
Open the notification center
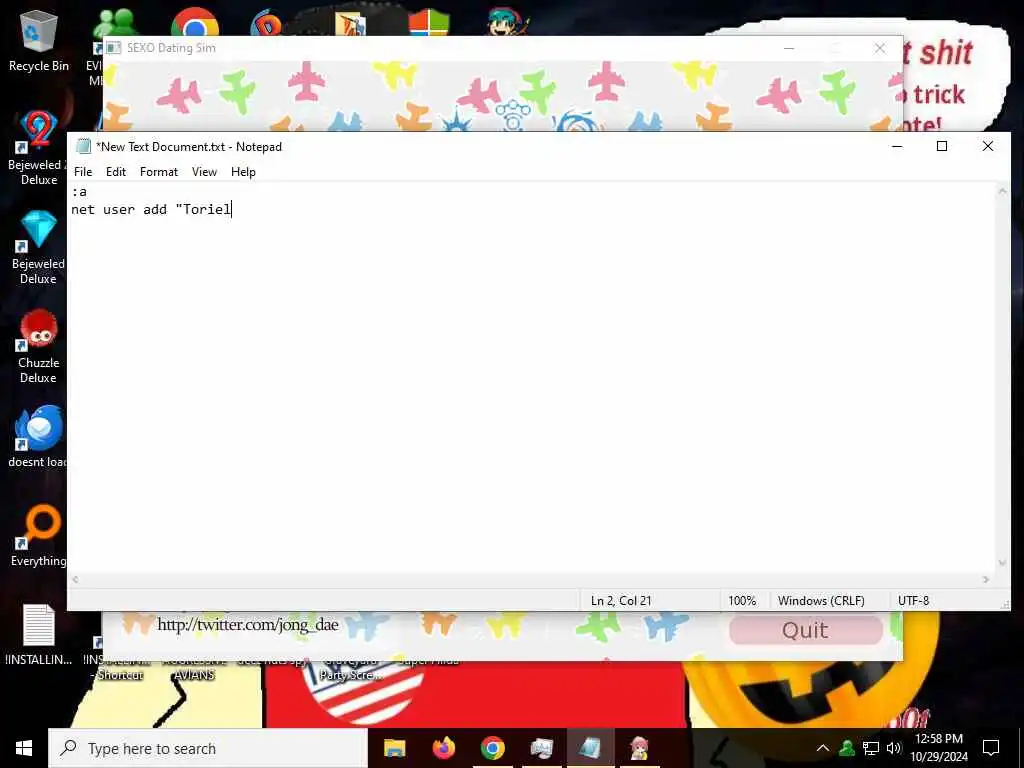[x=991, y=748]
